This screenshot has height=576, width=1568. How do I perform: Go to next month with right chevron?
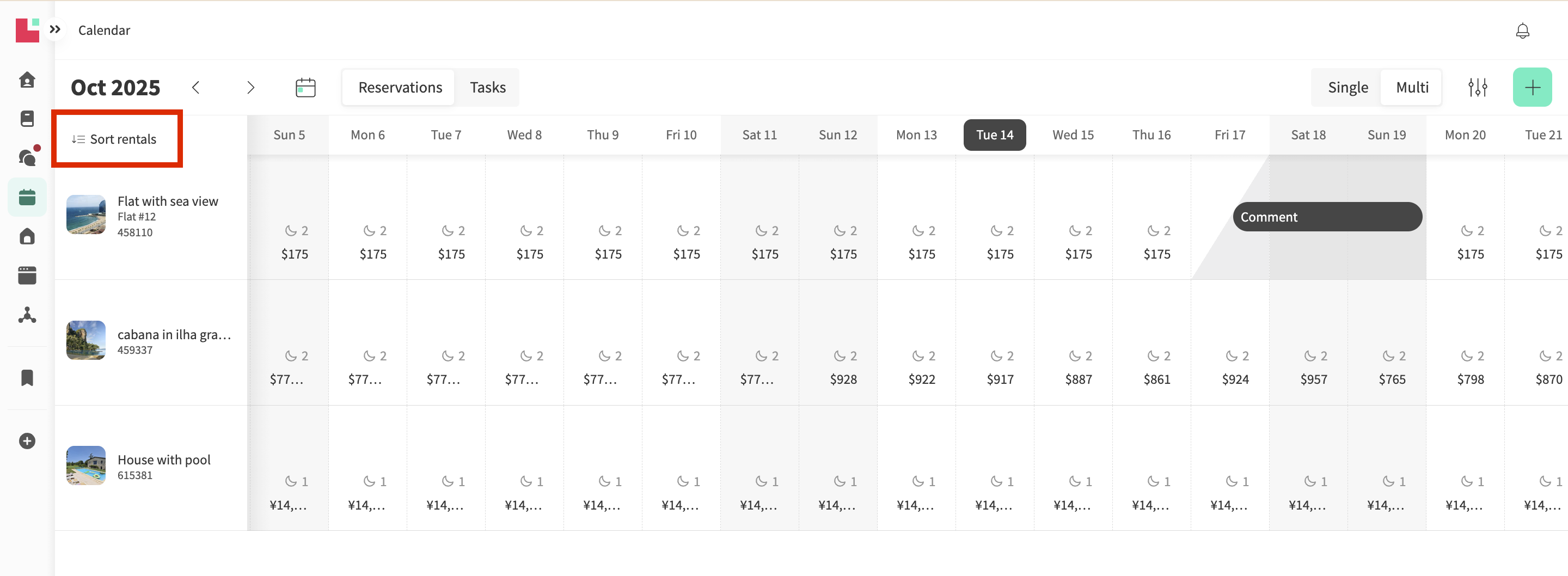[250, 88]
